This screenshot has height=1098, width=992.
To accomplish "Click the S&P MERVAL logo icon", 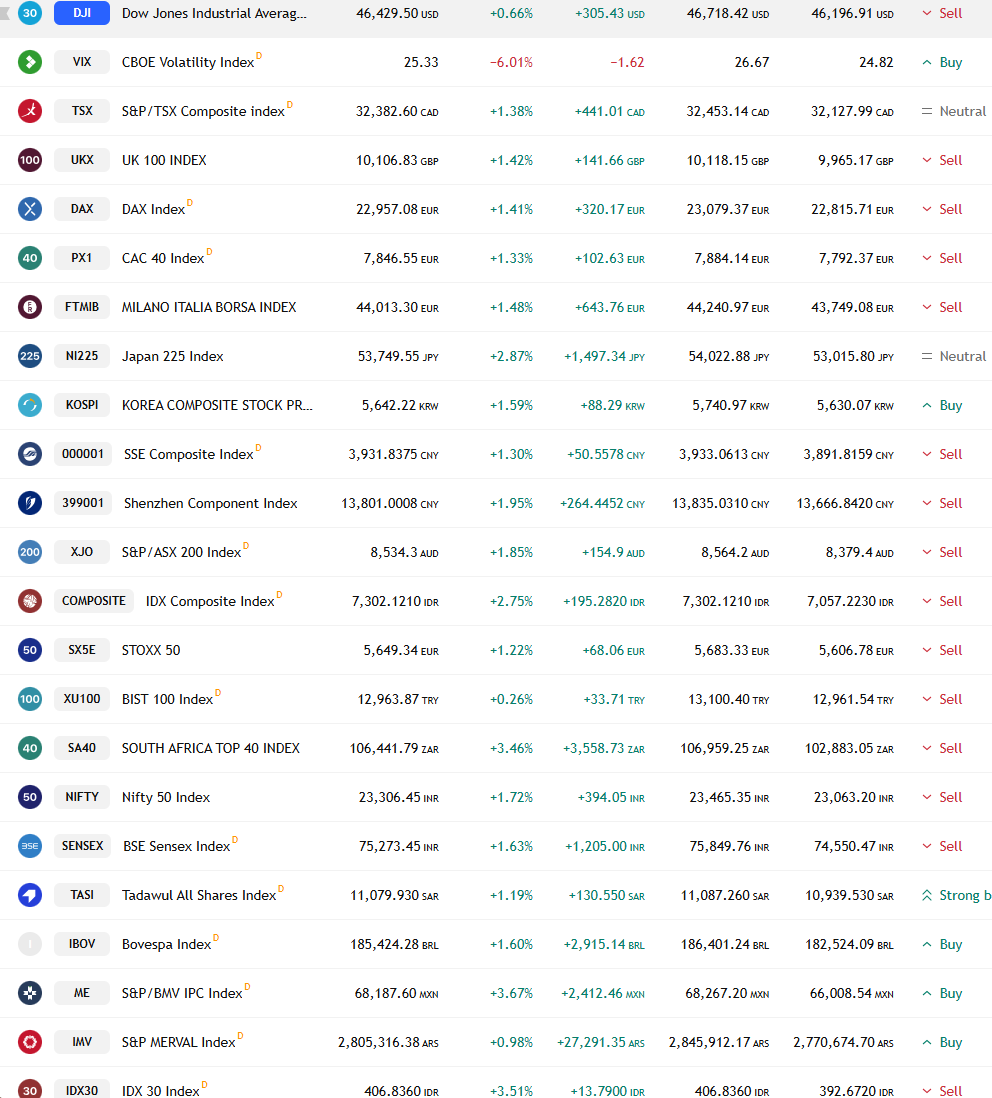I will (29, 1042).
